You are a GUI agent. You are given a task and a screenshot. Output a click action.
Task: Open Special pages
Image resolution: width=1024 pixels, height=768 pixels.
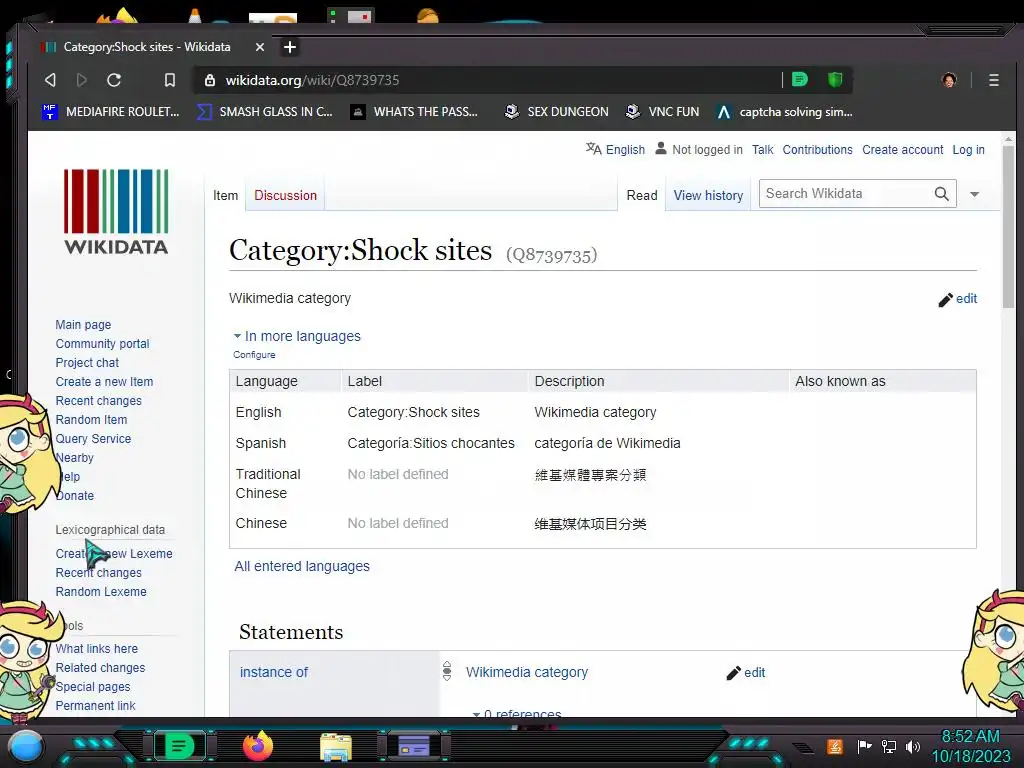tap(92, 686)
